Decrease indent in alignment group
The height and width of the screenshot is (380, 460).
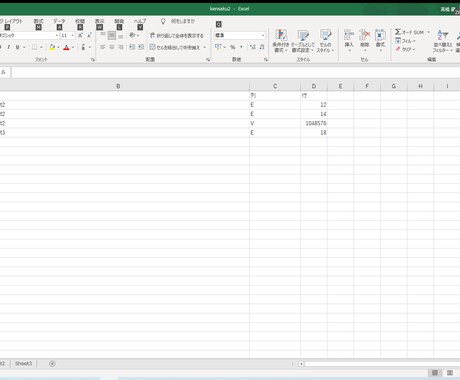point(132,47)
